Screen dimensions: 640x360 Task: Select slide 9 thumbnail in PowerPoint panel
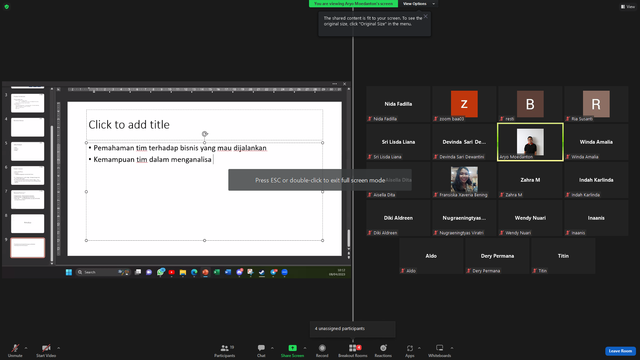(27, 248)
